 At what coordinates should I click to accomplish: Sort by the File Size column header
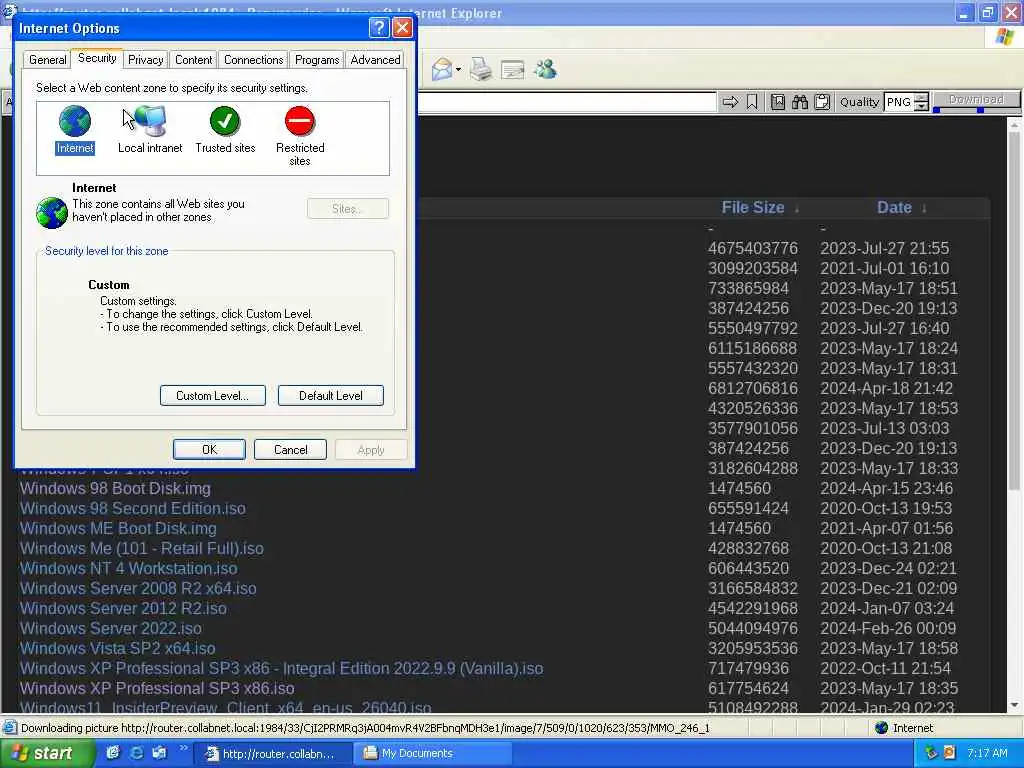pos(752,208)
